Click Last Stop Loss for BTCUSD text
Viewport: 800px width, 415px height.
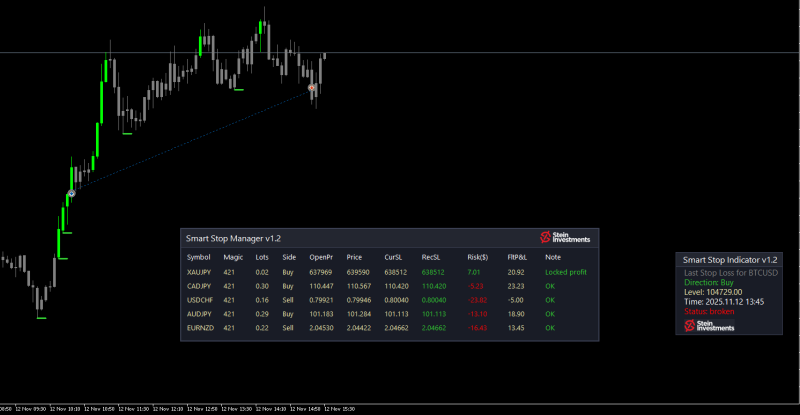[731, 273]
